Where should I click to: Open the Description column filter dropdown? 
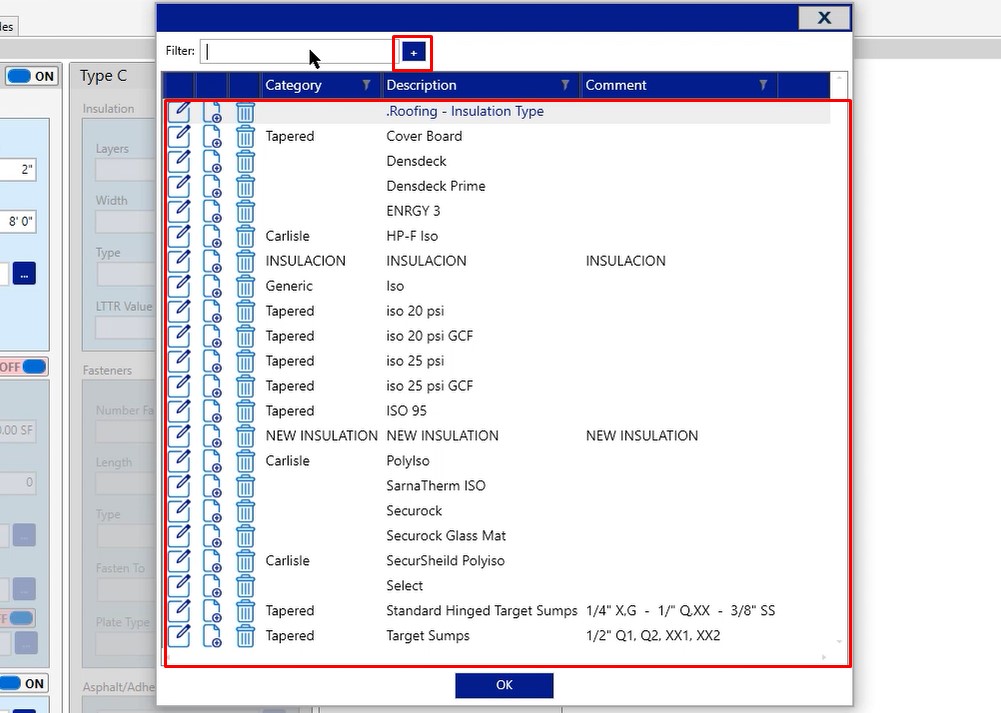[565, 85]
